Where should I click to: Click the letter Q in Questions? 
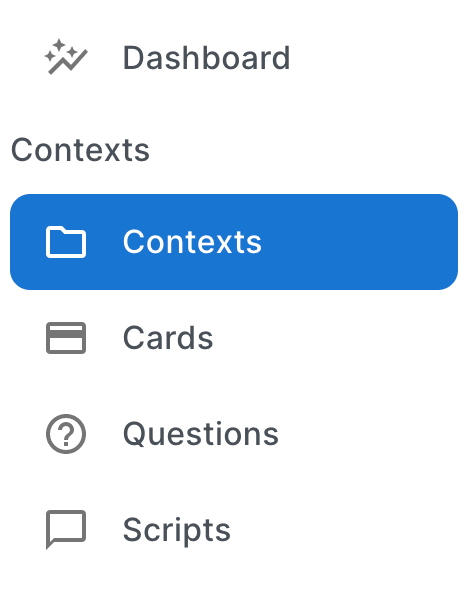point(136,434)
